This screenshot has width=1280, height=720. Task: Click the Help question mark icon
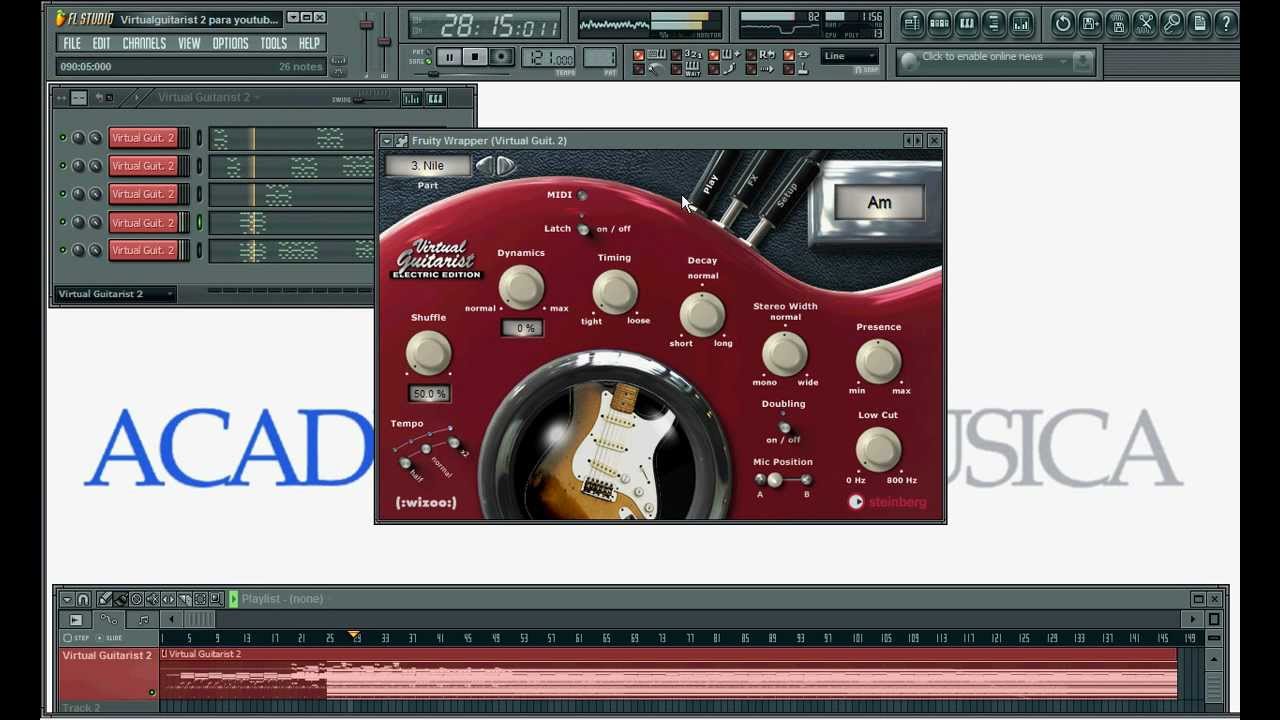pyautogui.click(x=1226, y=22)
